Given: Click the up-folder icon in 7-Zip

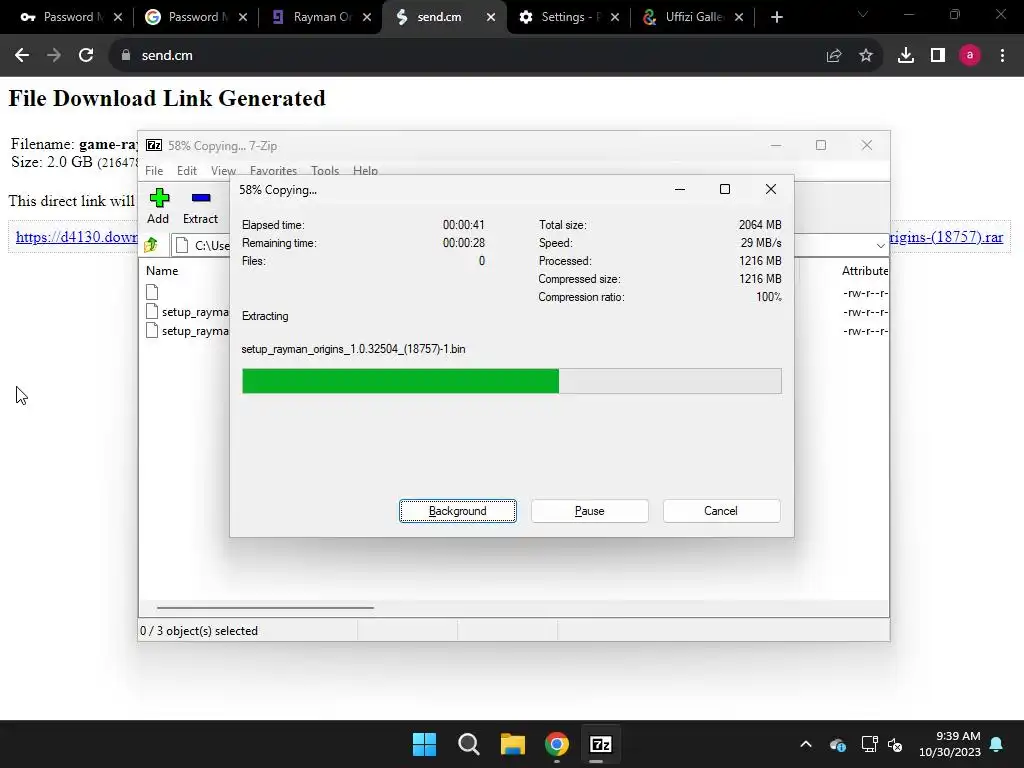Looking at the screenshot, I should coord(151,245).
